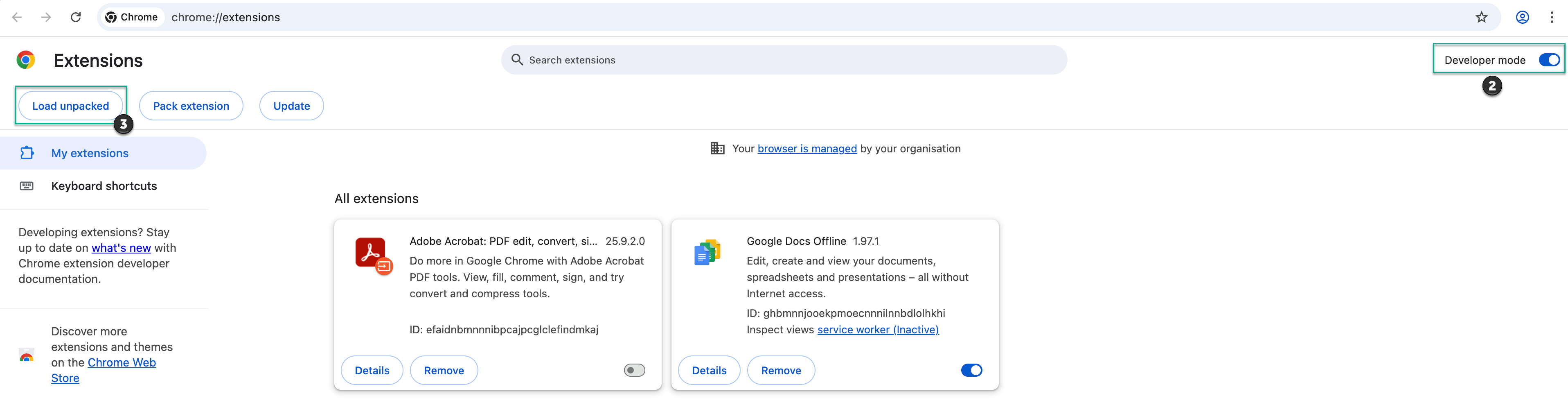Select My extensions in the sidebar
Viewport: 1568px width, 414px height.
[x=90, y=154]
